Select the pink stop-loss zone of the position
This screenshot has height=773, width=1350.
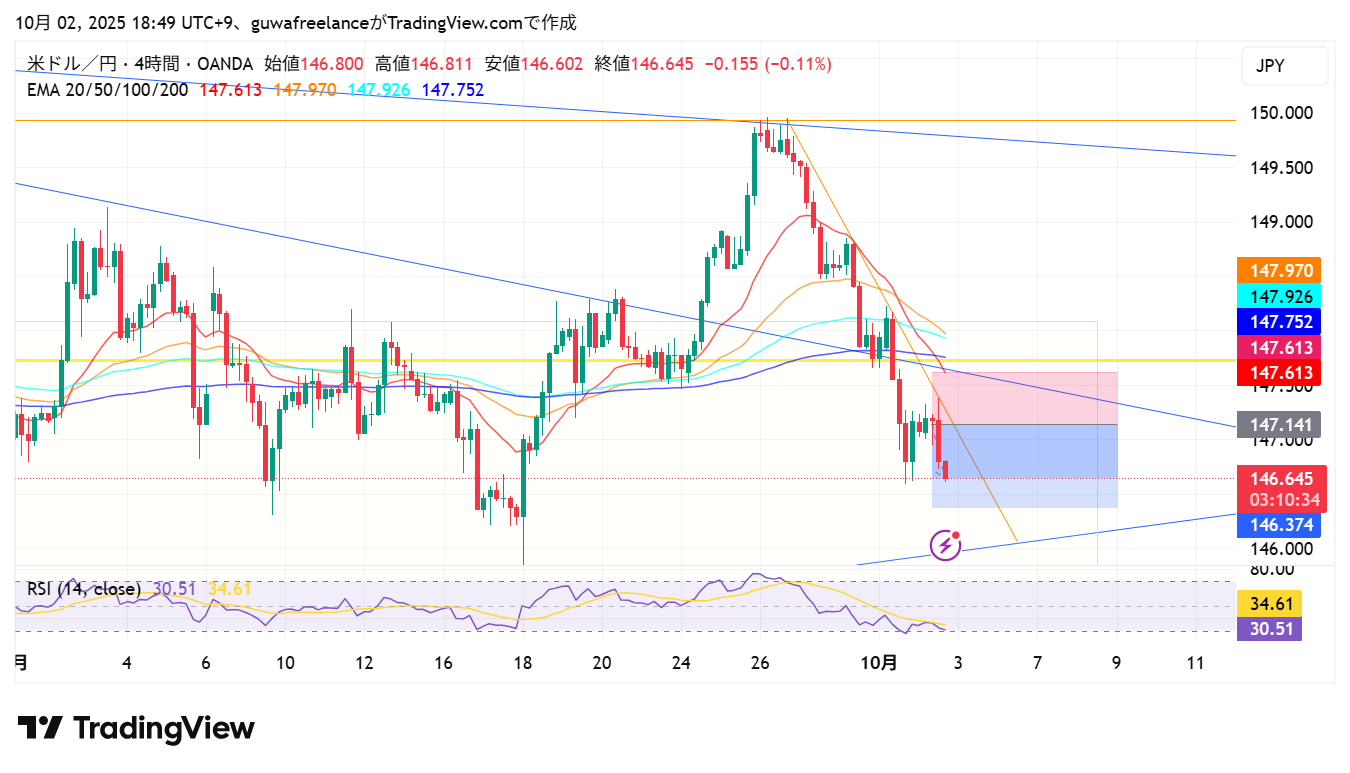pyautogui.click(x=1024, y=397)
